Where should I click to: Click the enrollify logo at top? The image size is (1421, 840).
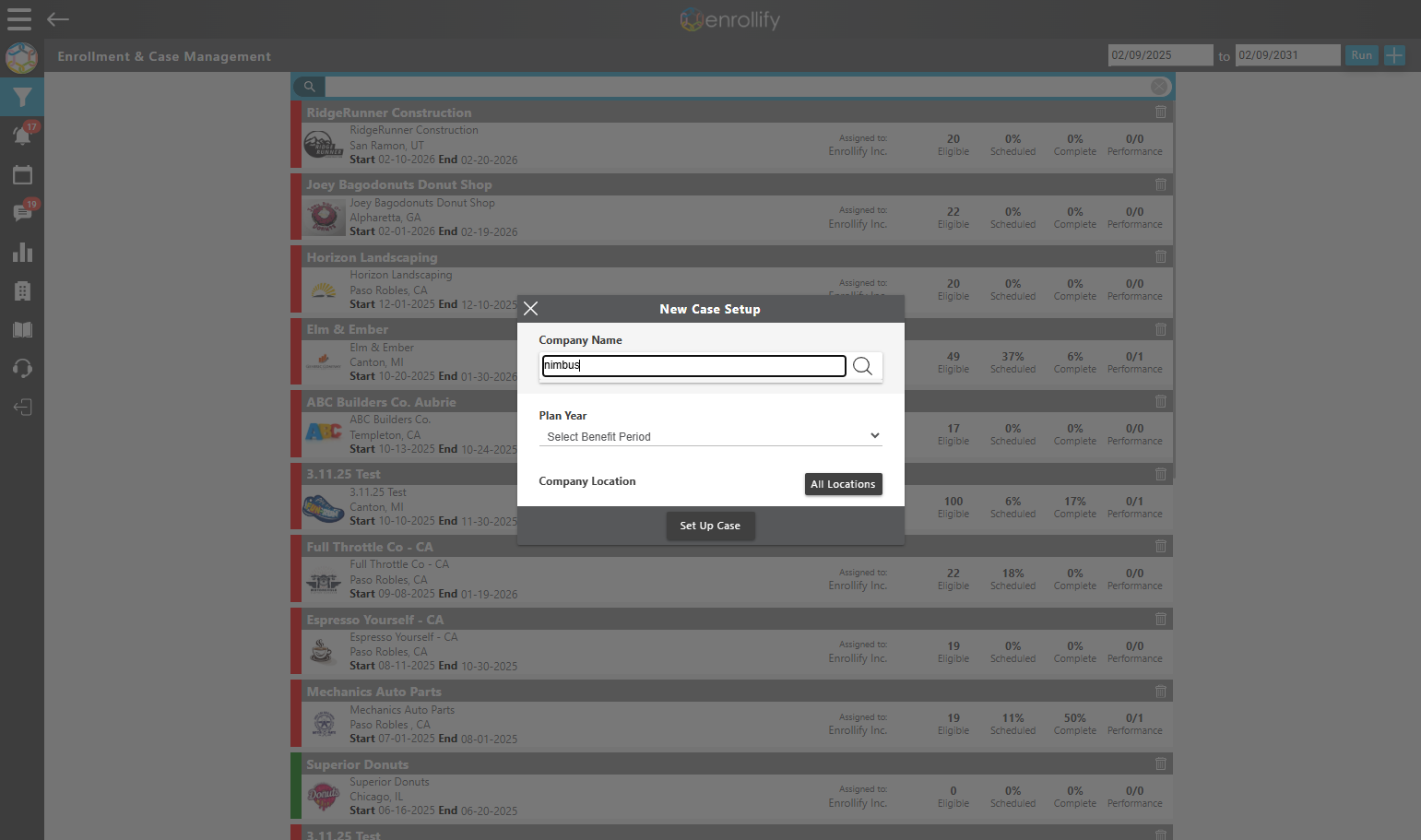coord(730,19)
